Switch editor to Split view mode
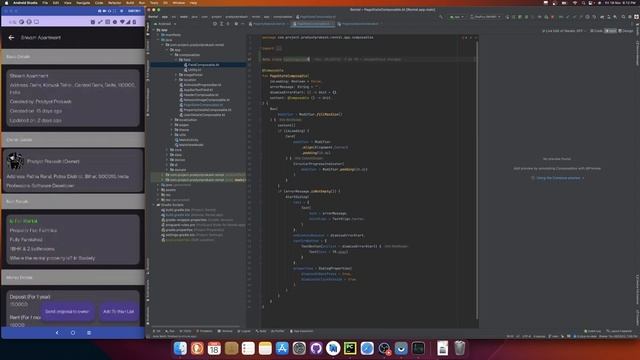 click(x=610, y=31)
